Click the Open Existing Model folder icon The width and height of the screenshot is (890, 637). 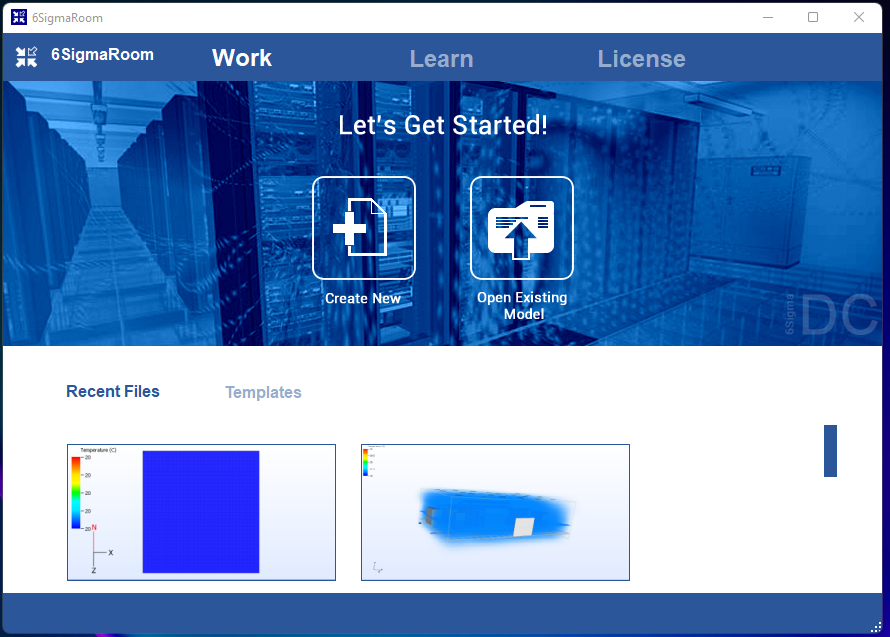522,228
